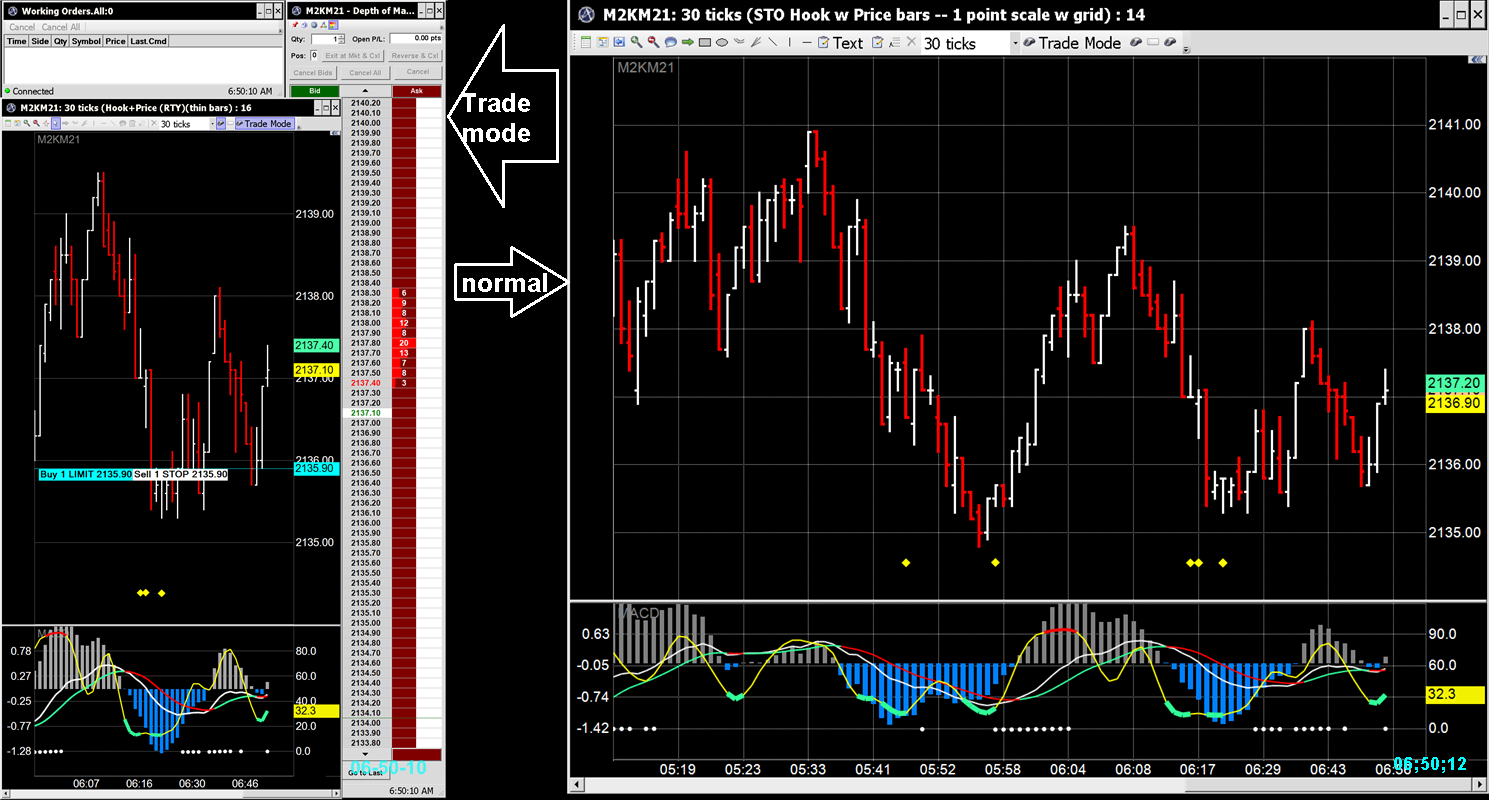The width and height of the screenshot is (1489, 800).
Task: Click Cancel in the Working Orders toolbar
Action: [22, 27]
